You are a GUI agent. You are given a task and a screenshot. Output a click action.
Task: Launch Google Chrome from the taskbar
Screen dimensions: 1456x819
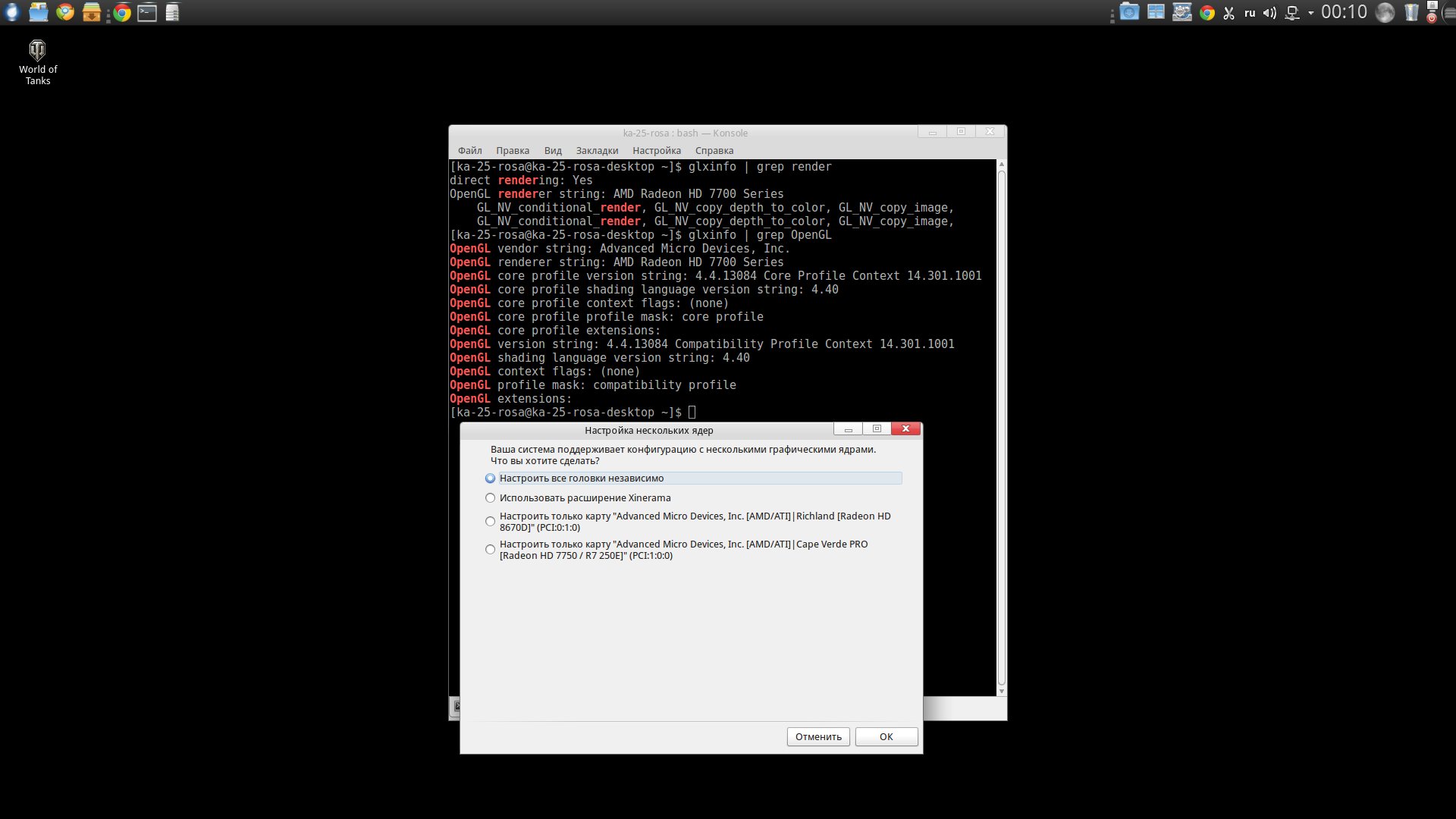click(x=121, y=12)
